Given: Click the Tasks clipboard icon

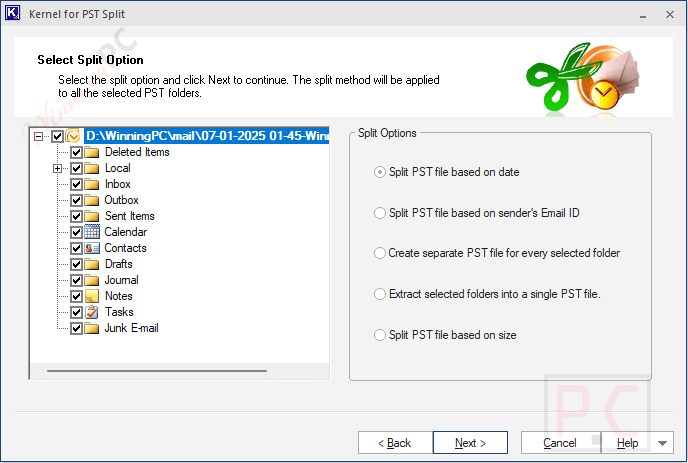Looking at the screenshot, I should point(92,312).
